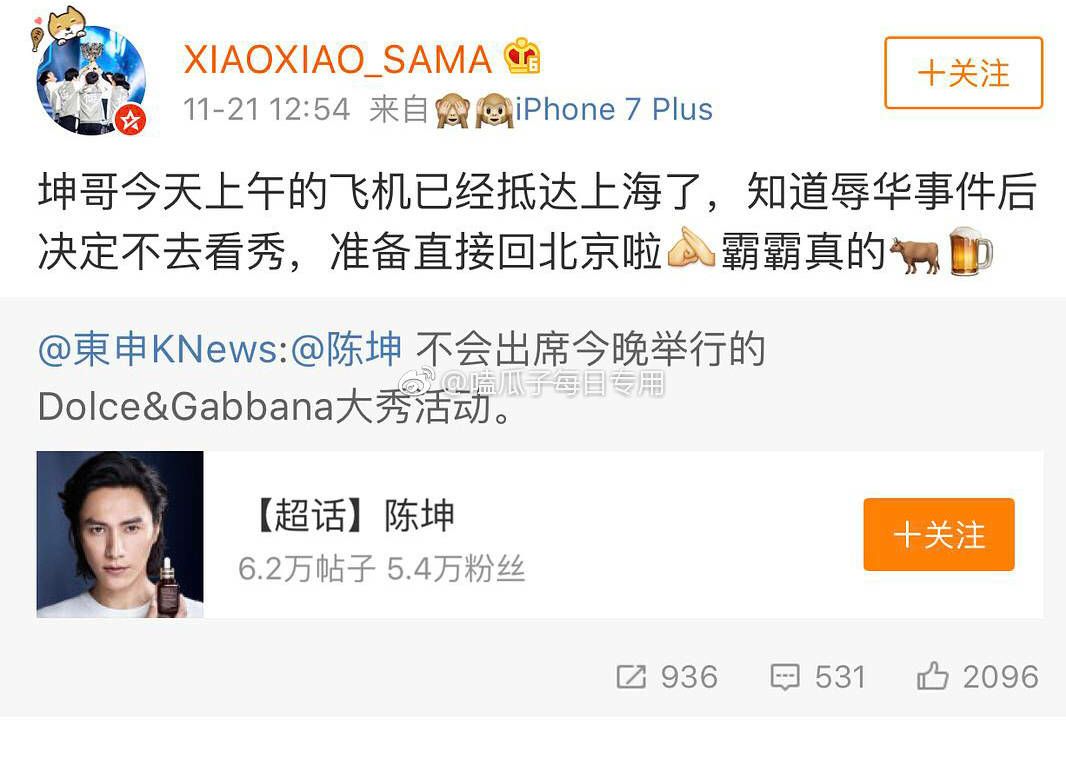1066x764 pixels.
Task: Open the 531 comments count
Action: pos(840,678)
